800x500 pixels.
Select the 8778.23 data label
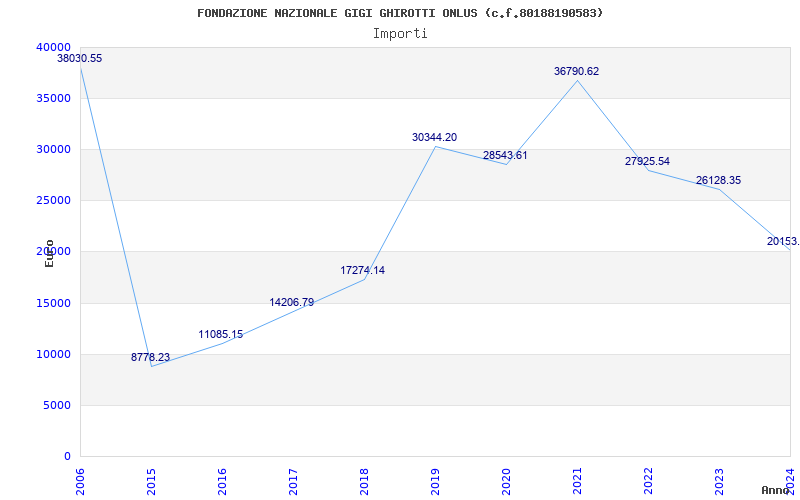(150, 357)
